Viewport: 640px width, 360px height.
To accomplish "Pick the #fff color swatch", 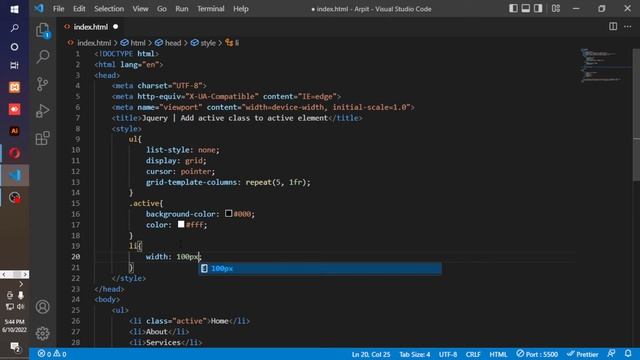I will [181, 224].
